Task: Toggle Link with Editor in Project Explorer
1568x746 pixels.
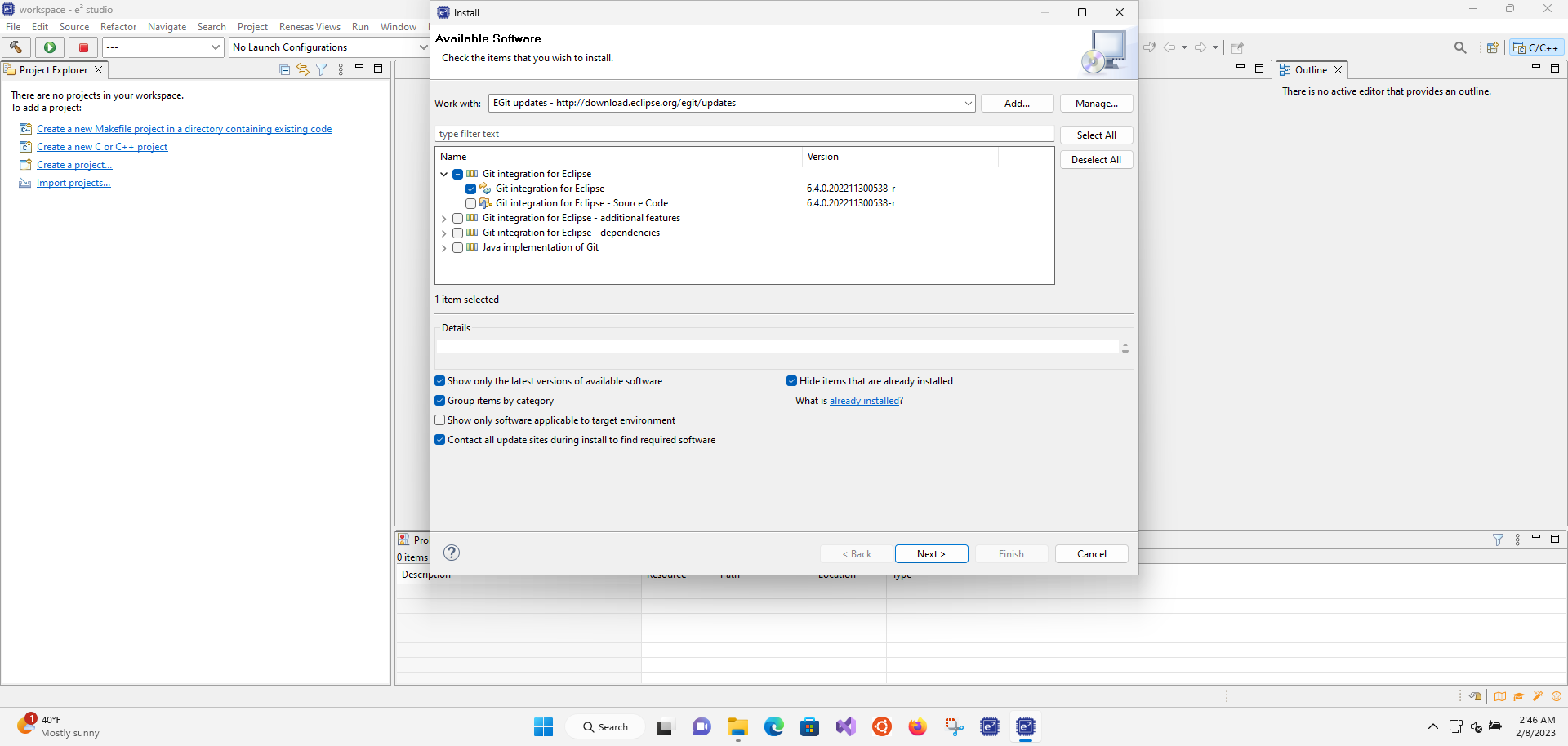Action: tap(303, 70)
